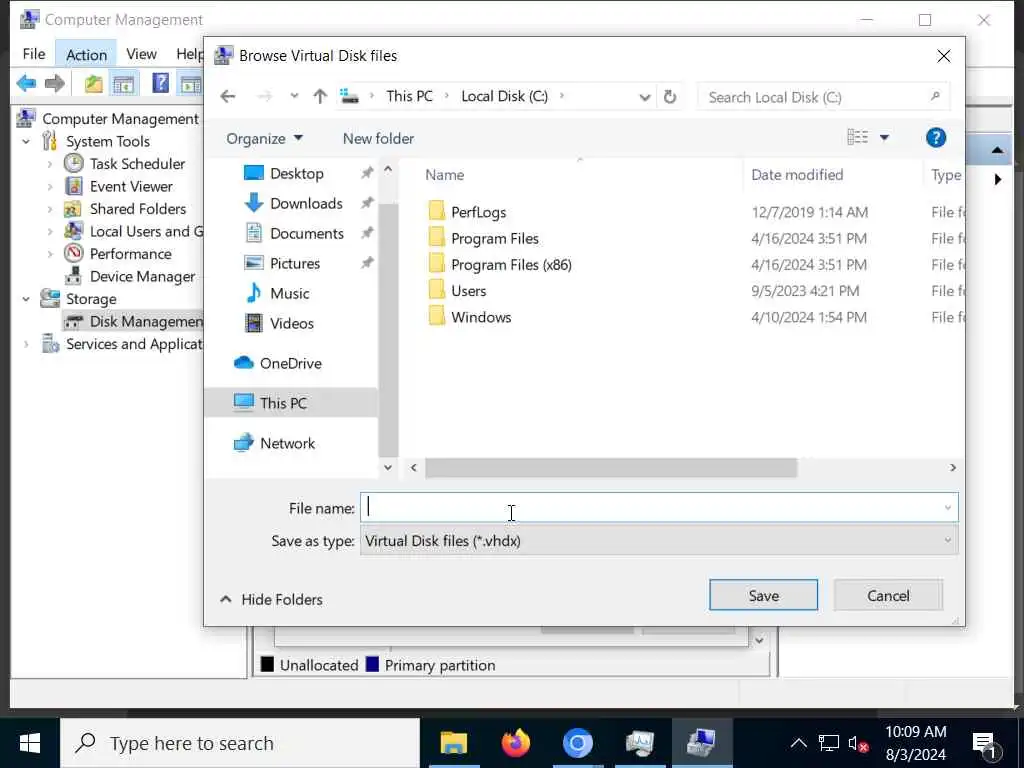Expand the address bar history dropdown
The width and height of the screenshot is (1024, 768).
coord(645,97)
